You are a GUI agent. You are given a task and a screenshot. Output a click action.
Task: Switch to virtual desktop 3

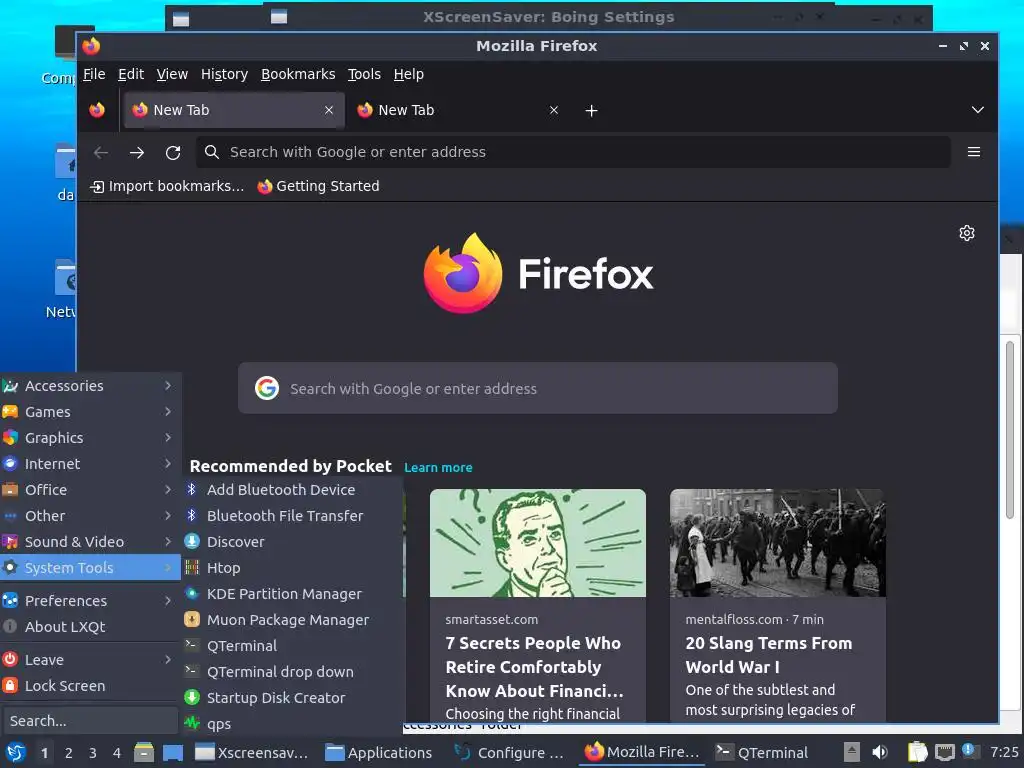point(93,753)
